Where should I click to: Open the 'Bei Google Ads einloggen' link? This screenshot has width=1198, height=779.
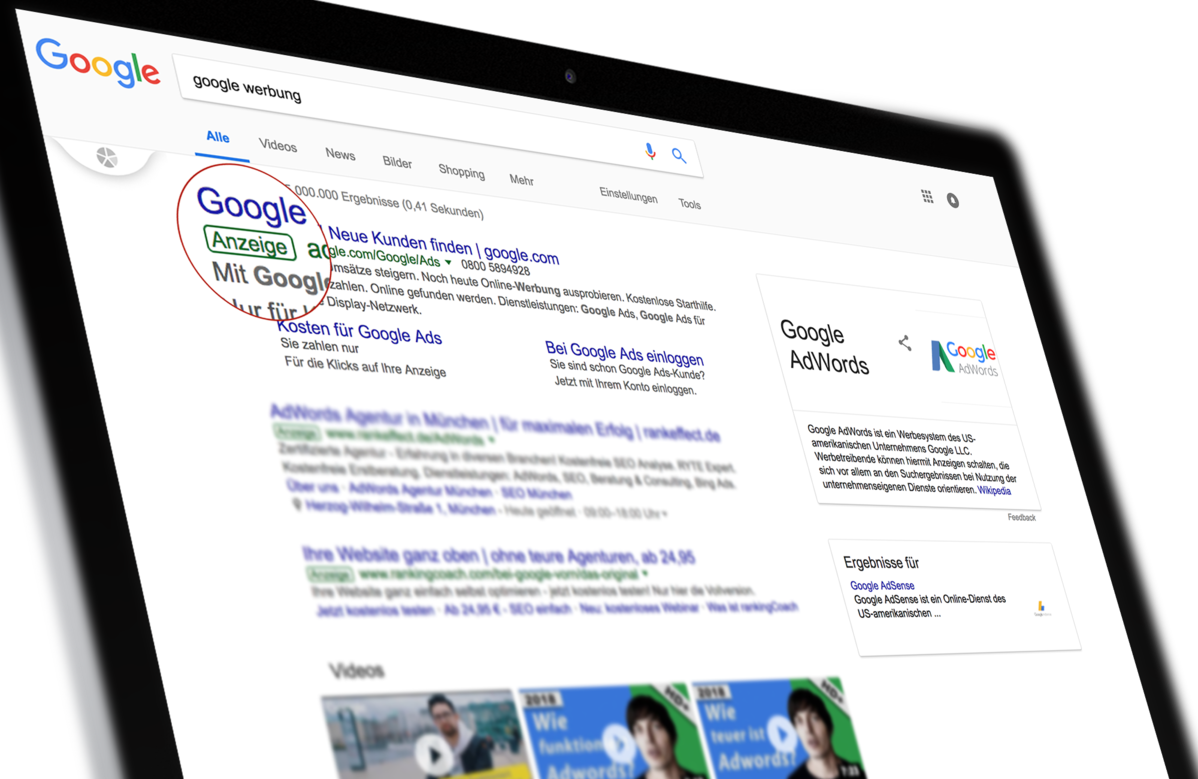point(624,353)
